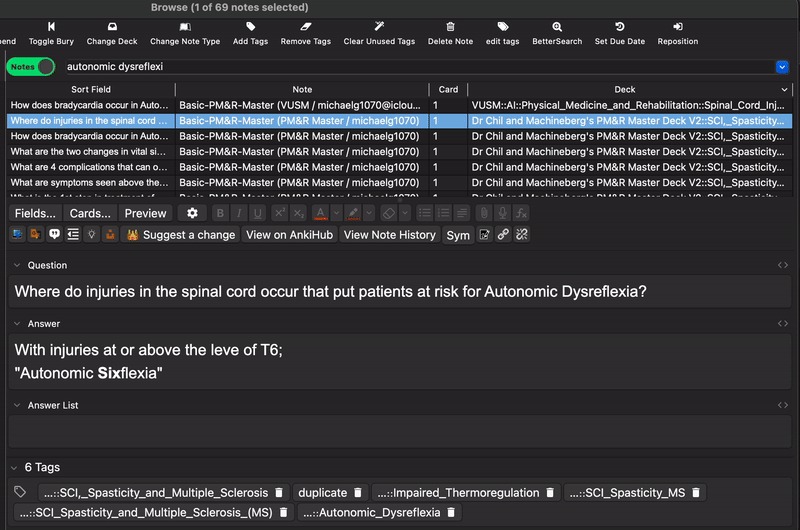
Task: Sort by the Sort Field column header
Action: click(x=89, y=90)
